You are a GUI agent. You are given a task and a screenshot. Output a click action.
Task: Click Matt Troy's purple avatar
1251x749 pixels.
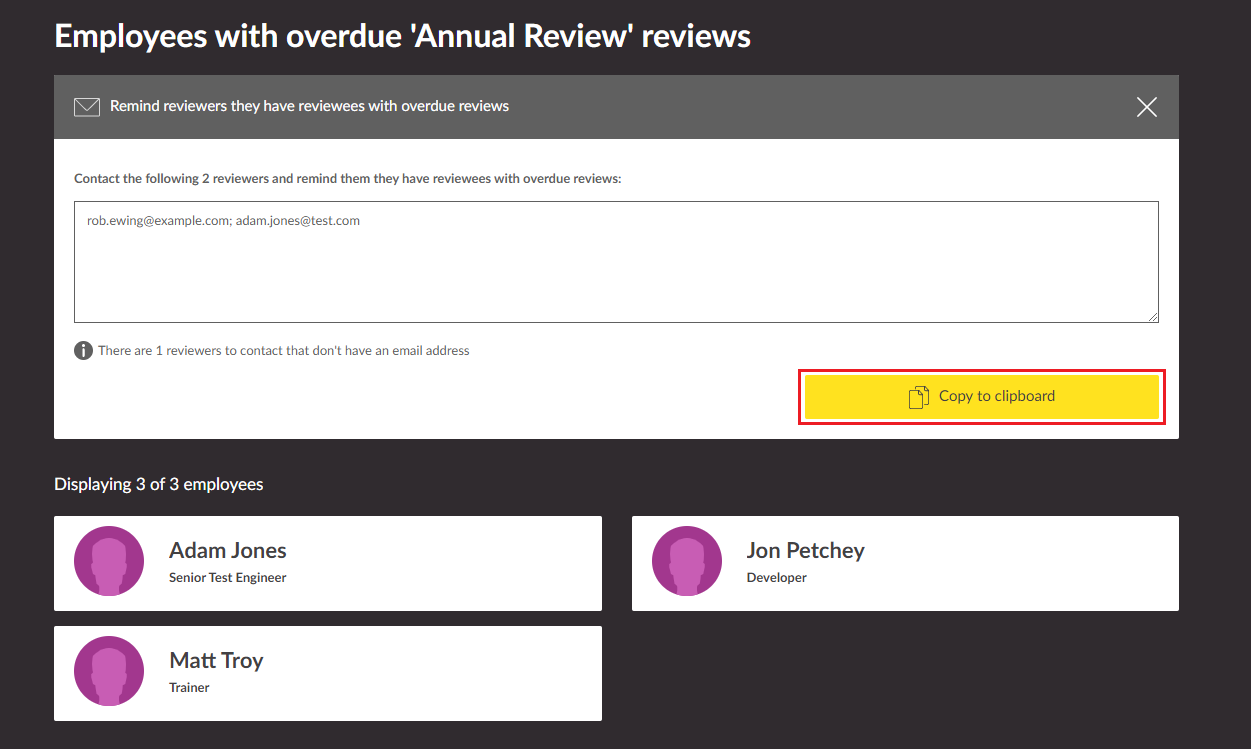[x=109, y=671]
